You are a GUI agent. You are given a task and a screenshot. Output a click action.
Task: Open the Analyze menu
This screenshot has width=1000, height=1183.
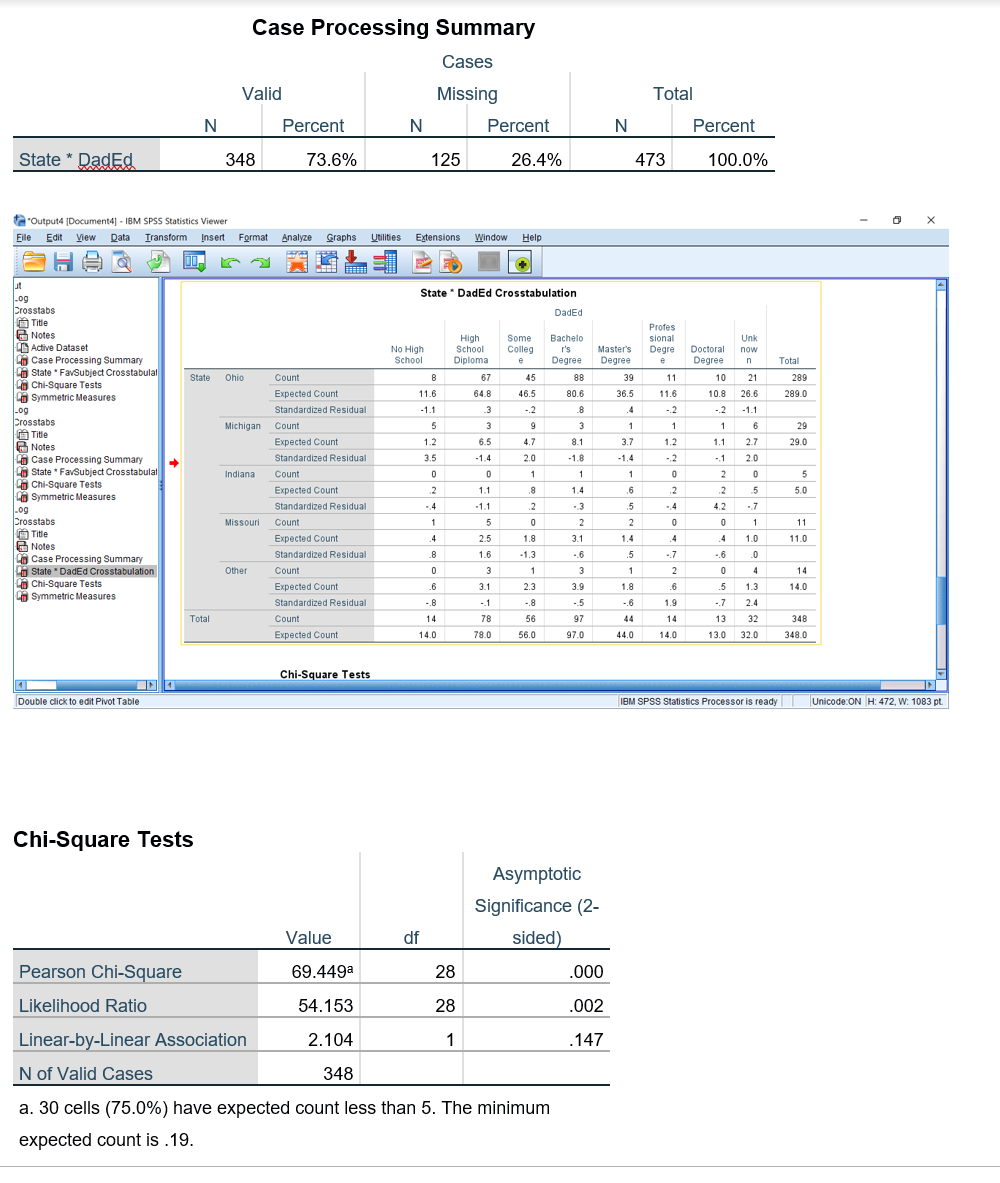(296, 238)
